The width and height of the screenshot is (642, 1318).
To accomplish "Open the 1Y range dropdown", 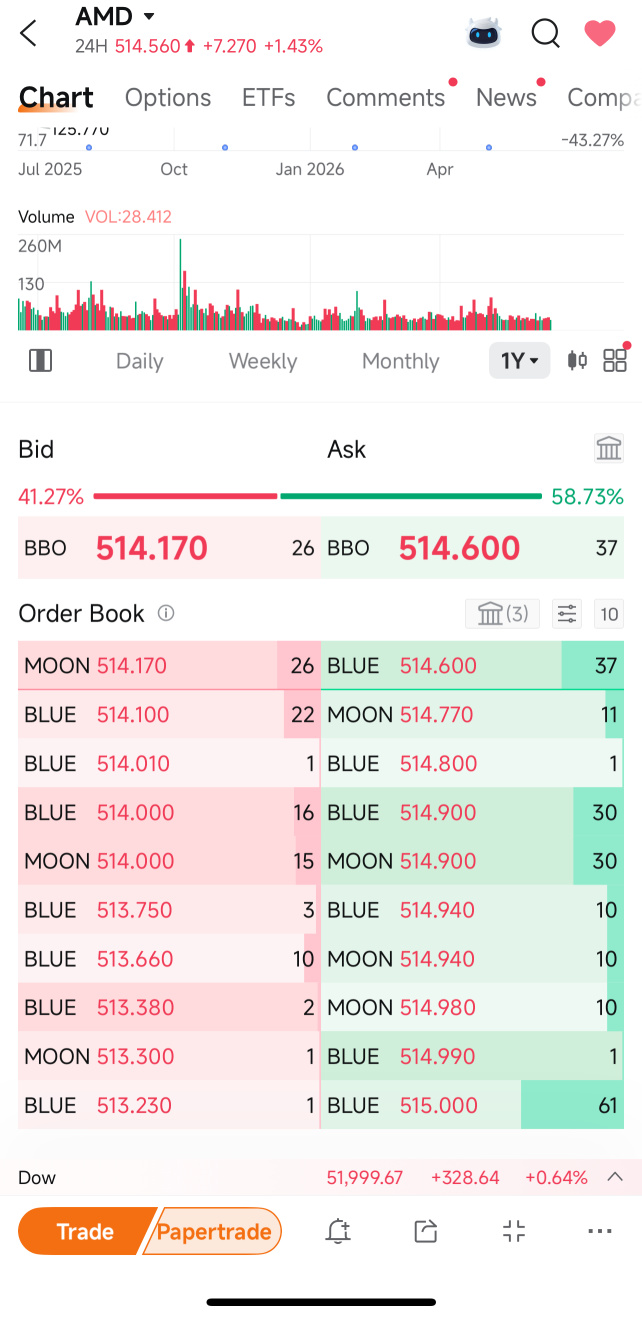I will point(520,361).
